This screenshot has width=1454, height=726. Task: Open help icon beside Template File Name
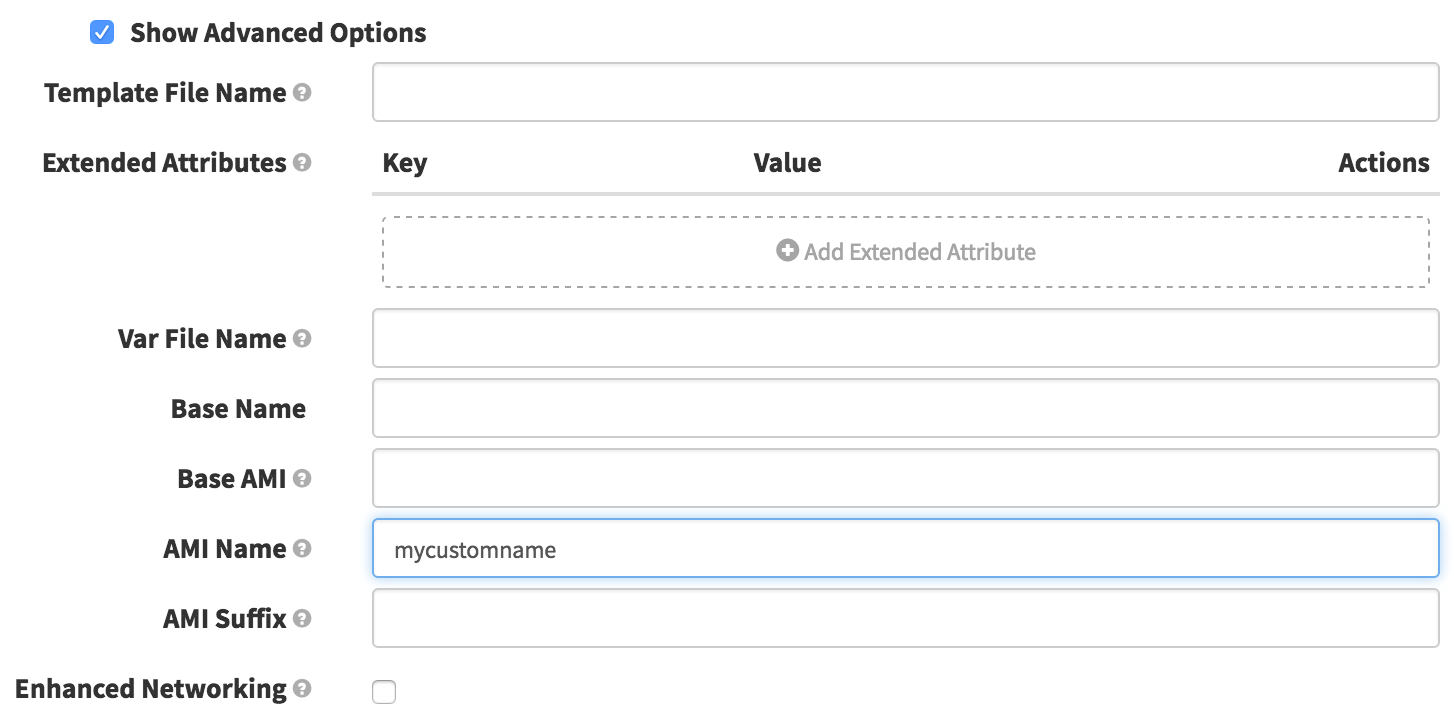tap(302, 93)
